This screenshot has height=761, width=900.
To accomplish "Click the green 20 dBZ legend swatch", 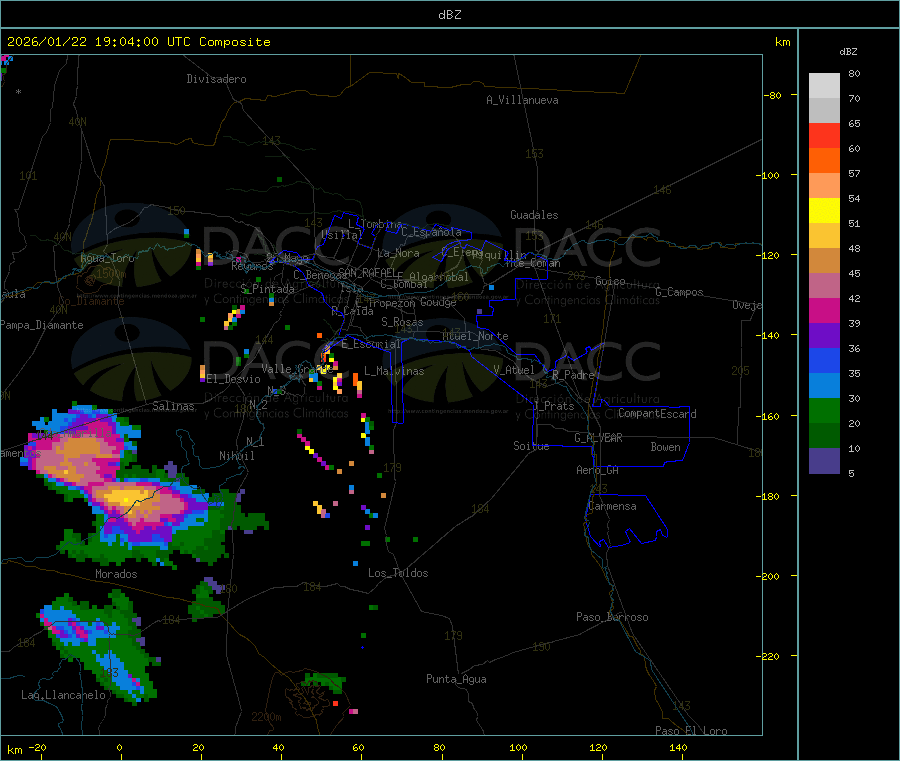I will (824, 410).
